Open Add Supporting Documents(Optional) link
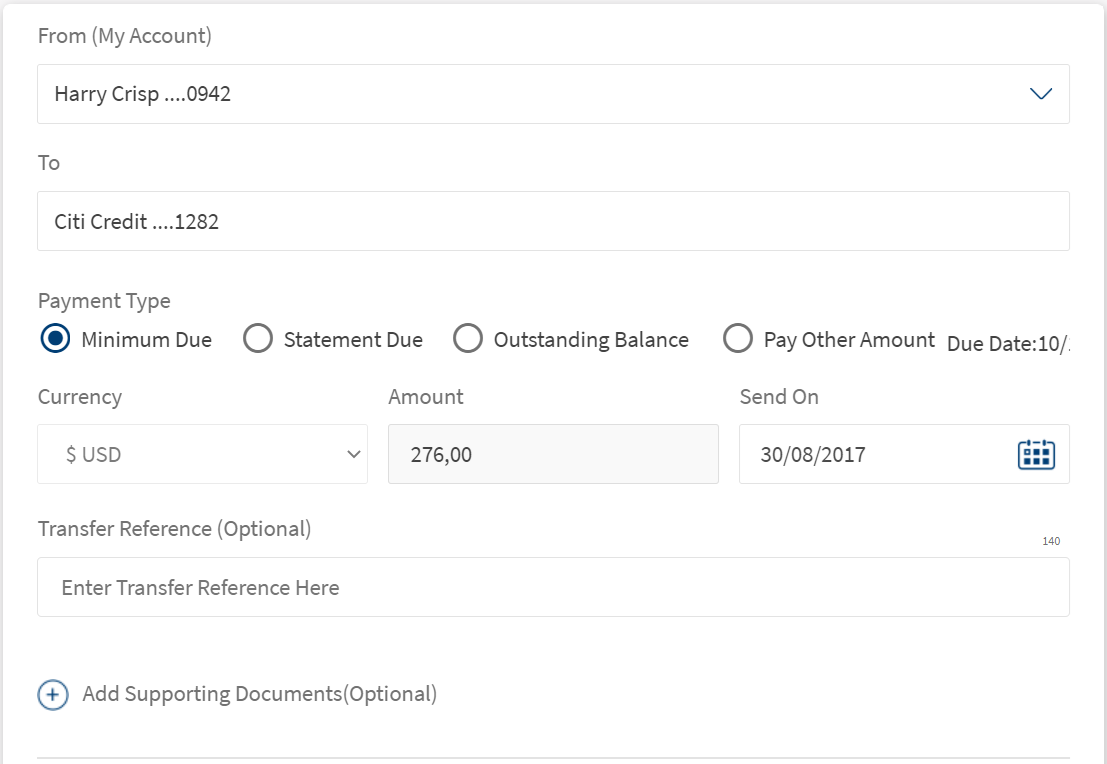This screenshot has width=1107, height=764. (259, 694)
